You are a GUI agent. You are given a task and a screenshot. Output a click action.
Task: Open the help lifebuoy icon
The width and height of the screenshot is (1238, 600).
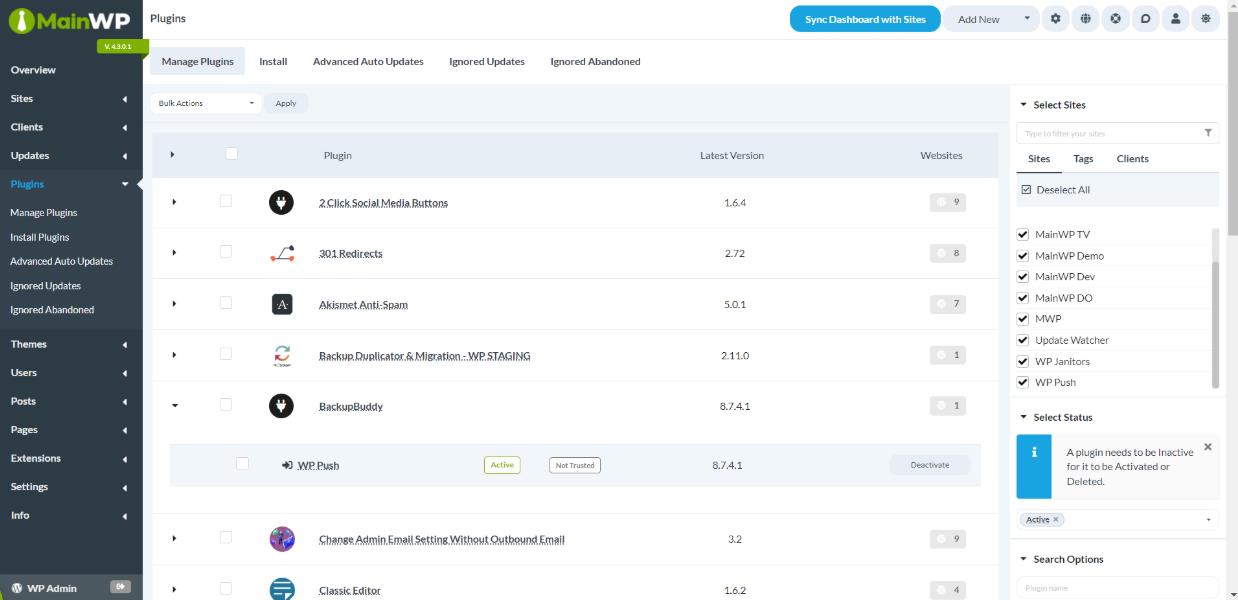pos(1115,19)
